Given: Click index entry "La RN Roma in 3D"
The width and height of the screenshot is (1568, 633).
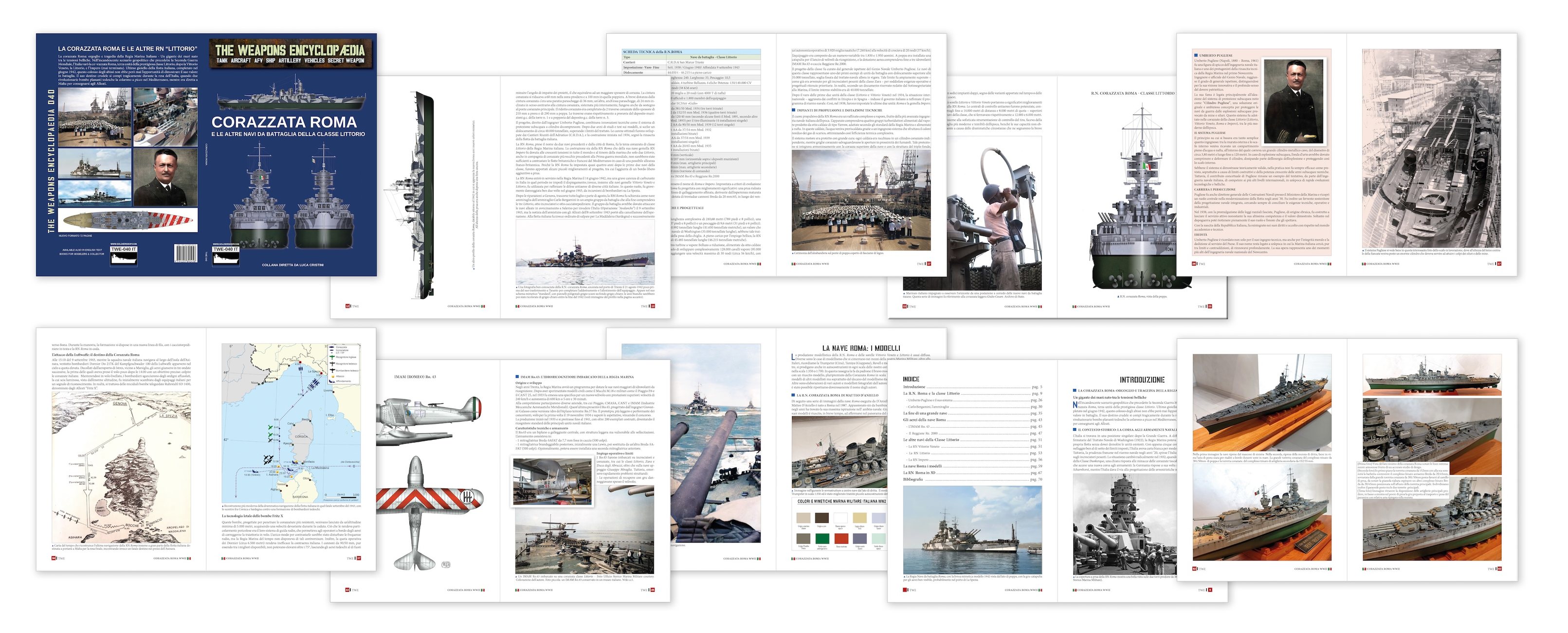Looking at the screenshot, I should 919,473.
